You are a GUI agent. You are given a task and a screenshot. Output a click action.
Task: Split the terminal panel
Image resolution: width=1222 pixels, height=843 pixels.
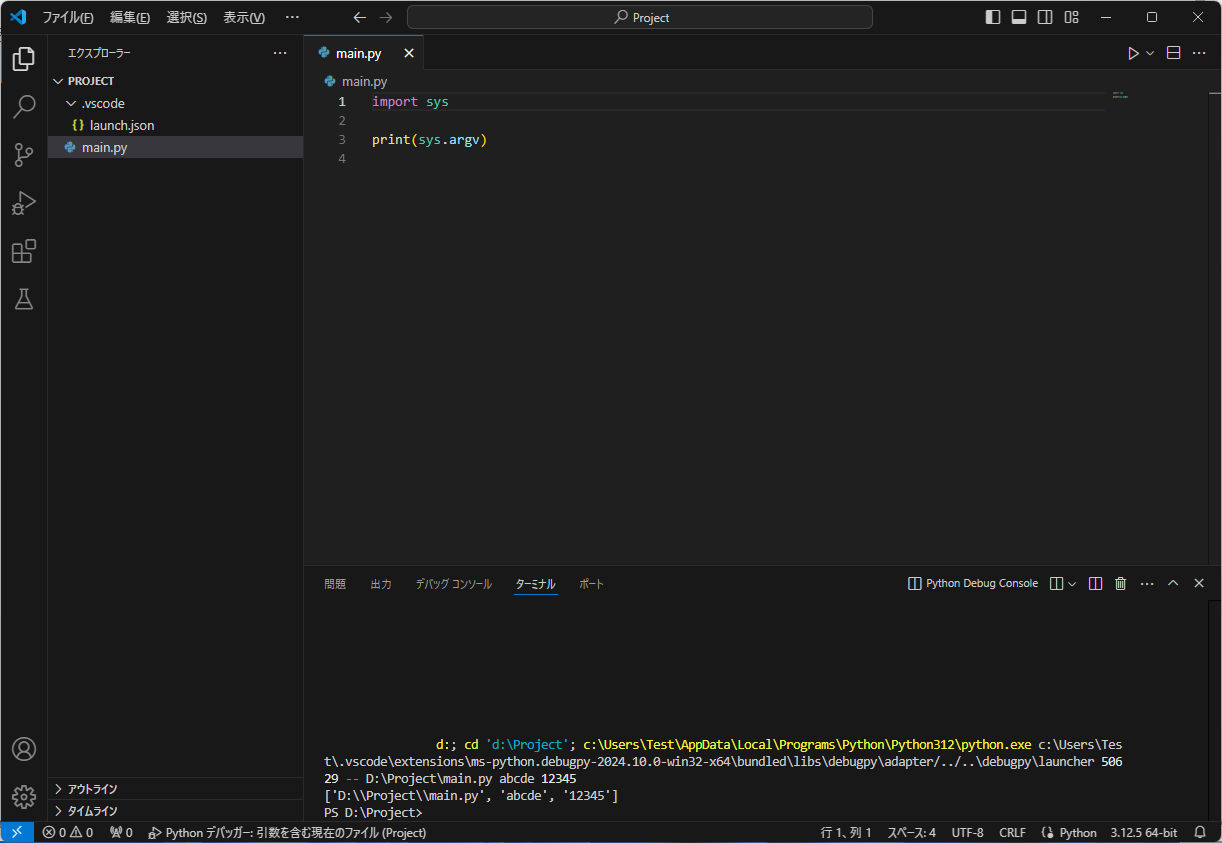click(x=1095, y=583)
